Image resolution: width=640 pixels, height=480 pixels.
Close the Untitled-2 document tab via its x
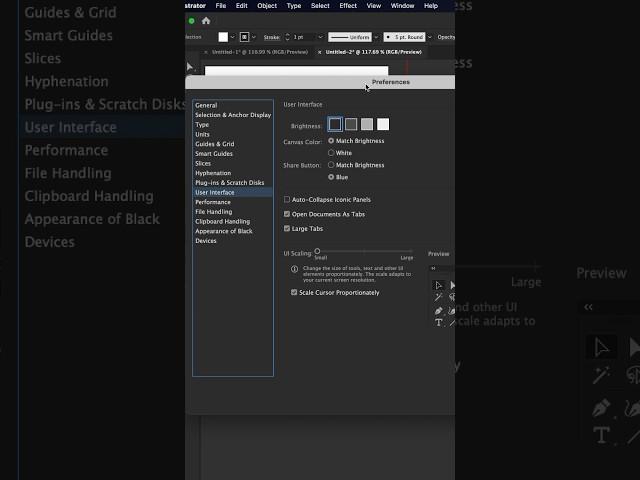pos(320,52)
